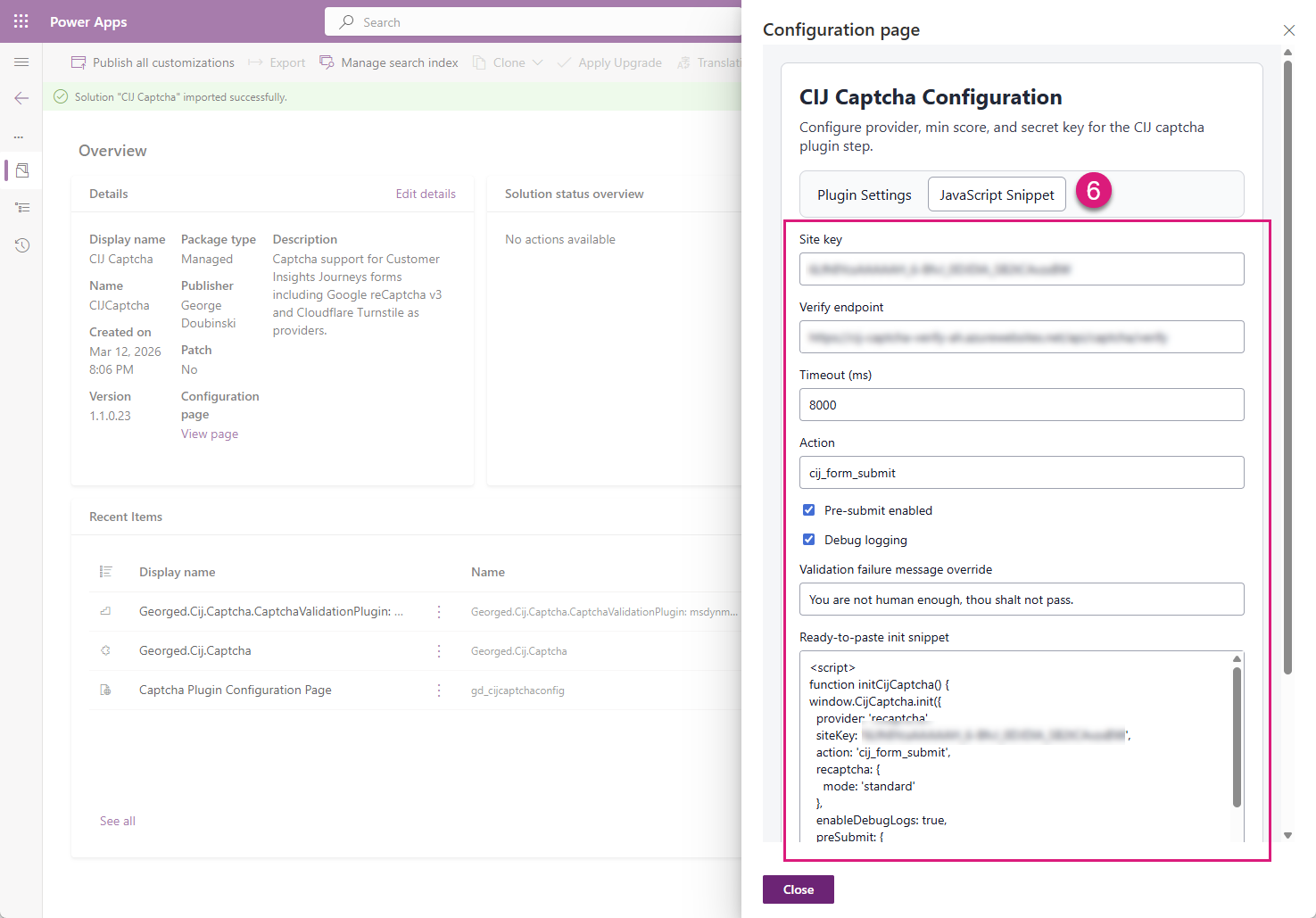This screenshot has height=918, width=1316.
Task: Open Captcha Plugin Configuration Page item
Action: 236,690
